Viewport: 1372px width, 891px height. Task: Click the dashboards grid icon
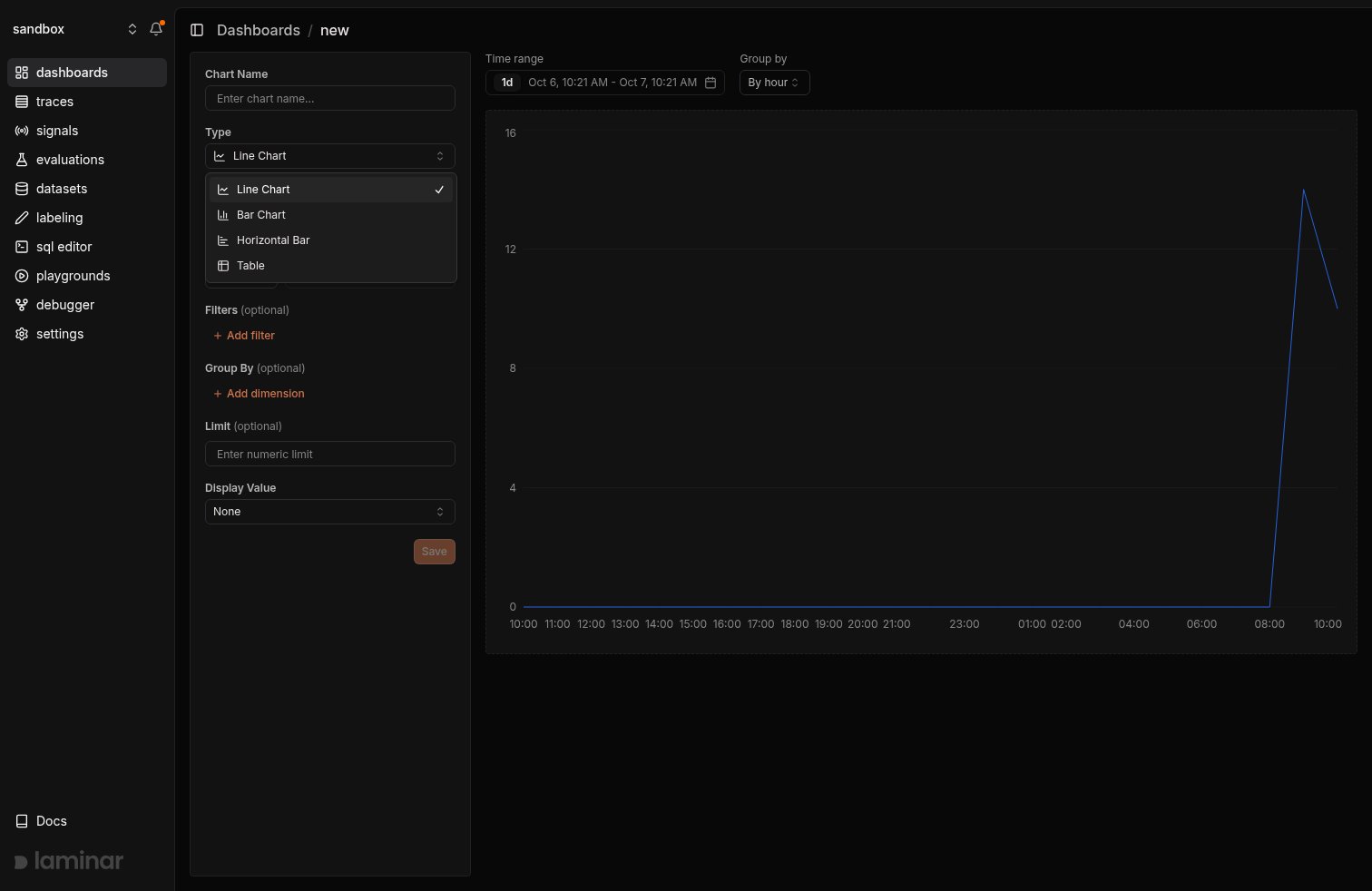pyautogui.click(x=22, y=73)
